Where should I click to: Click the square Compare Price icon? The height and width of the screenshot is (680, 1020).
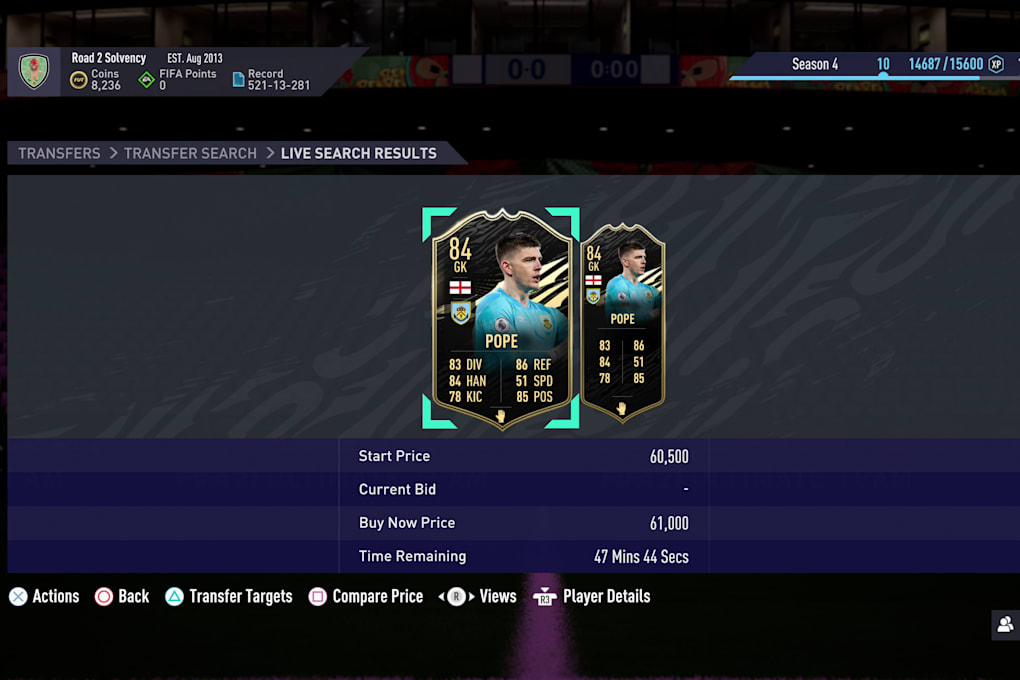(x=317, y=597)
